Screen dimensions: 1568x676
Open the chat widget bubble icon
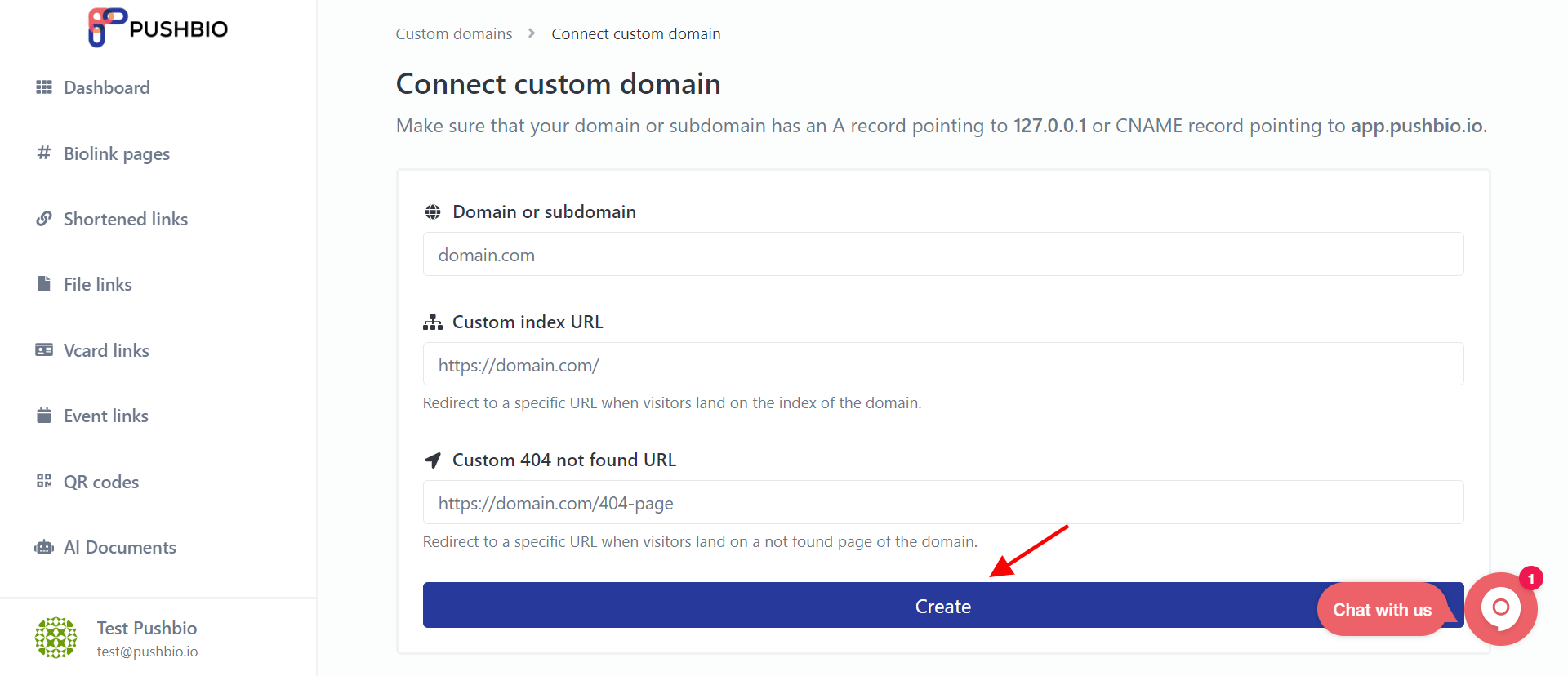point(1501,609)
